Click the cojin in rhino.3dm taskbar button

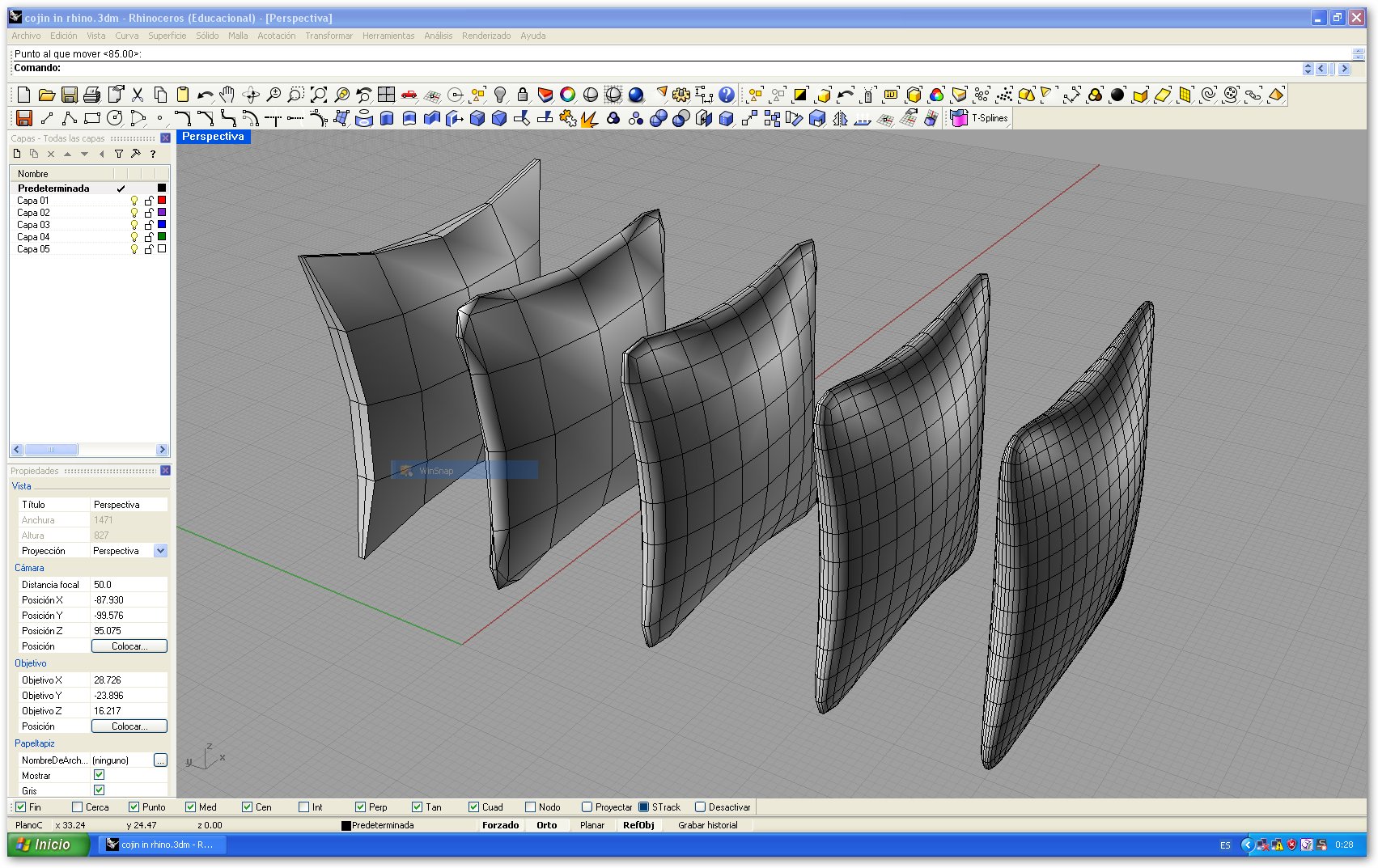tap(163, 845)
